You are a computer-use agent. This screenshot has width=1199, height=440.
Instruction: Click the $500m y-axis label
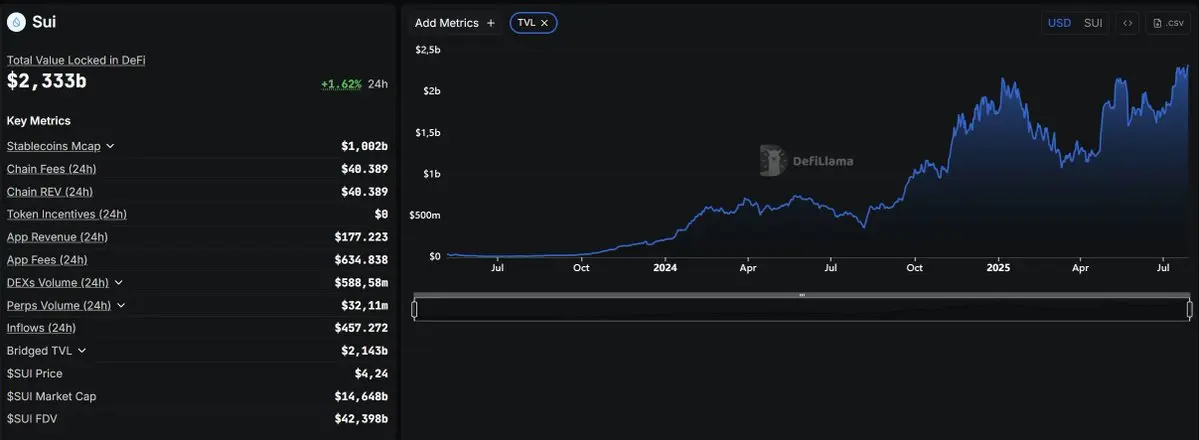click(425, 215)
